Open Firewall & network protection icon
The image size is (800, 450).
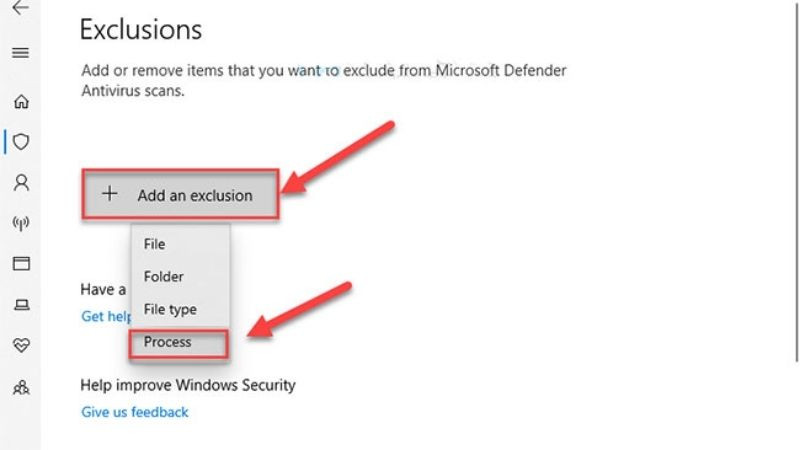tap(20, 223)
